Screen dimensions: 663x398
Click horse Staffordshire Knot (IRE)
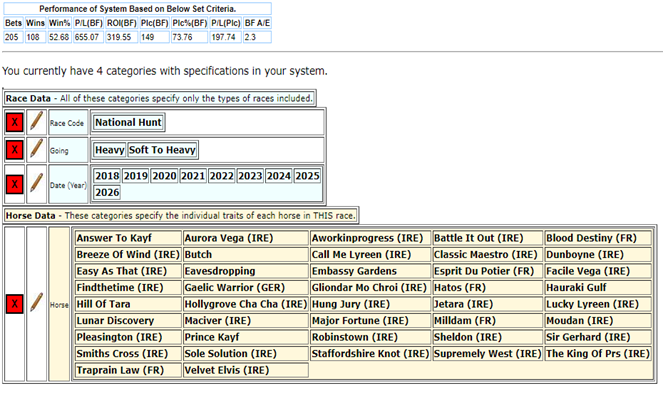coord(370,354)
